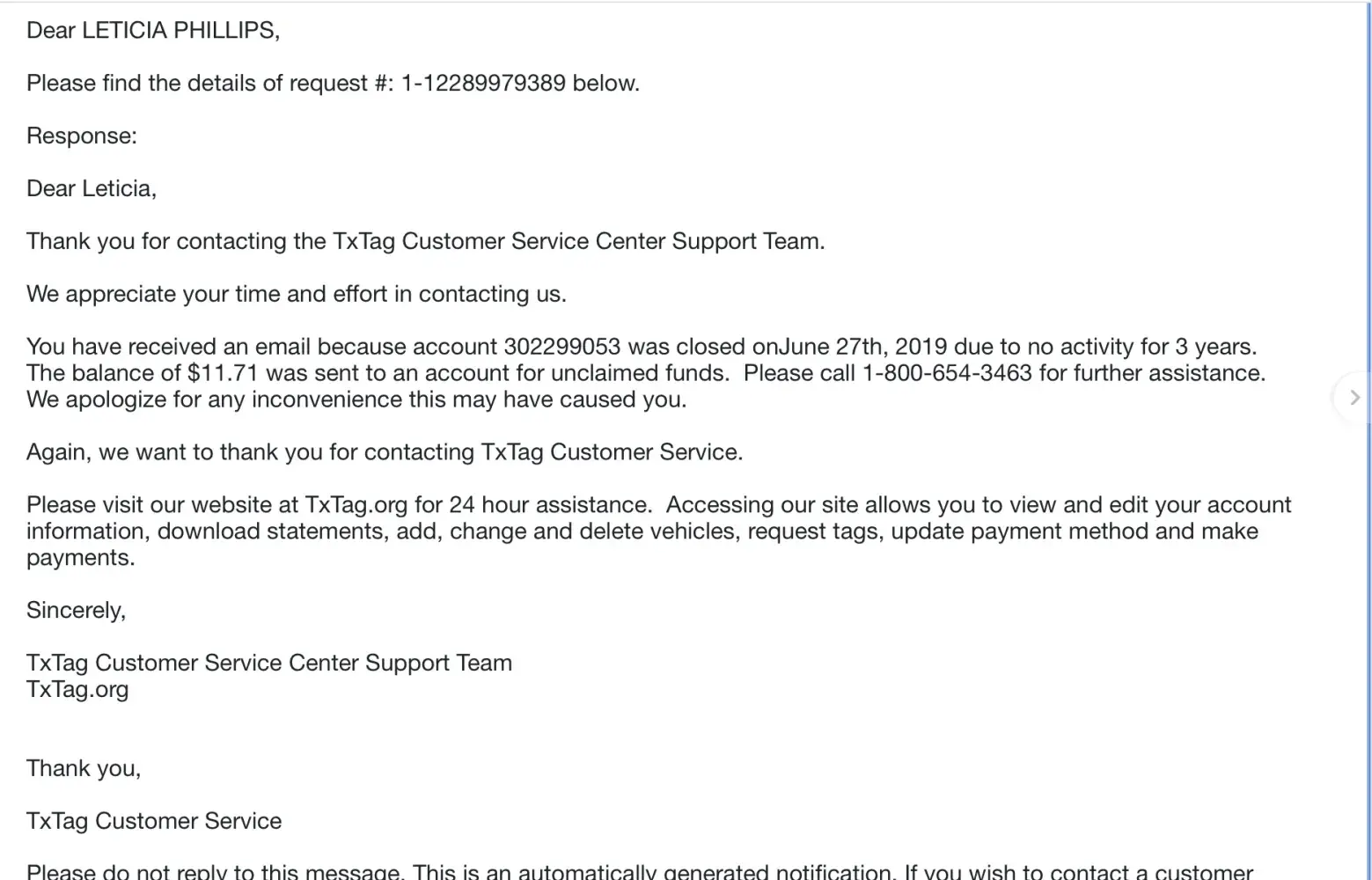The image size is (1372, 880).
Task: Click request number 1-12289979389
Action: 482,83
